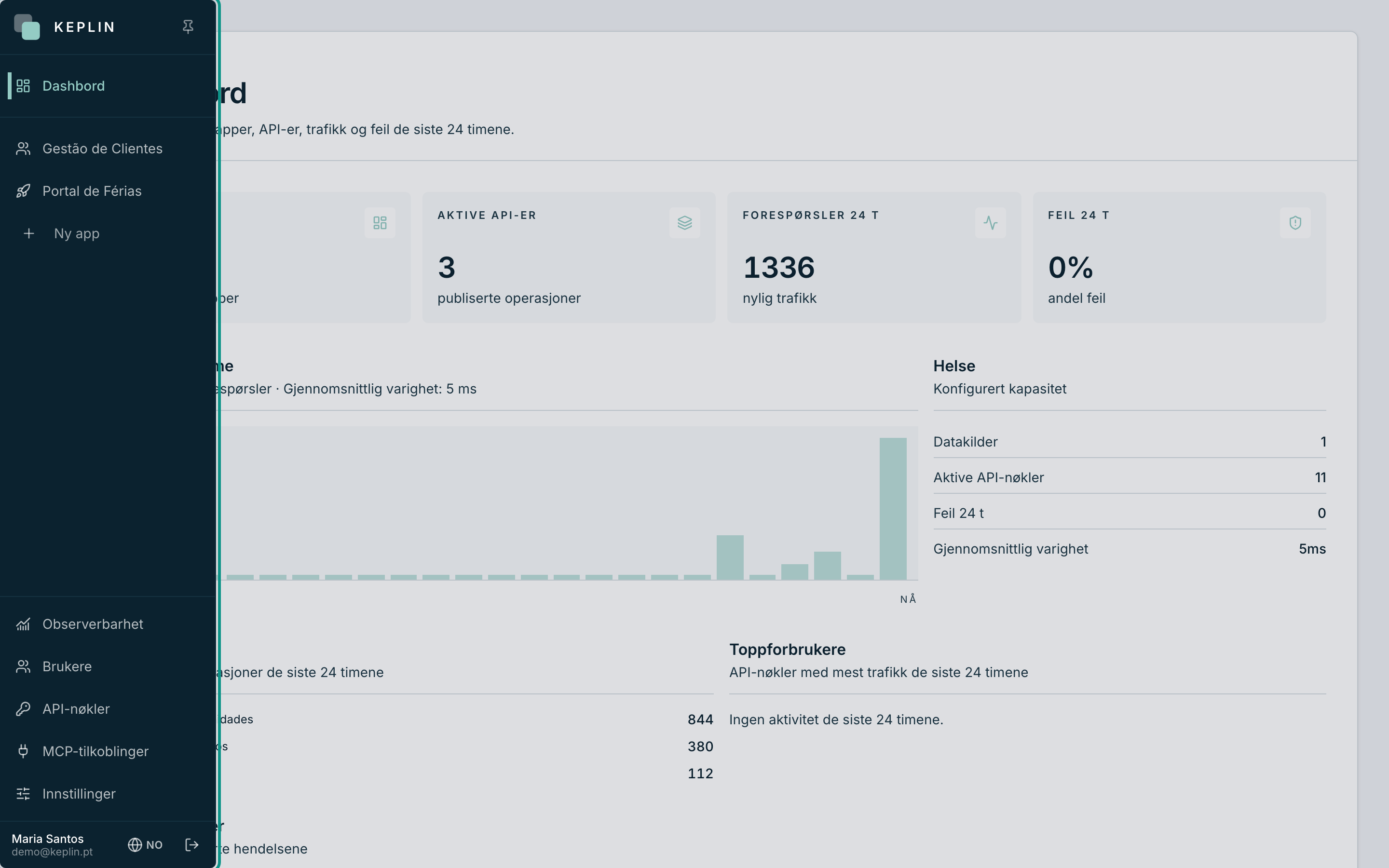The height and width of the screenshot is (868, 1389).
Task: Click the rocket icon for Portal de Férias
Action: coord(23,191)
